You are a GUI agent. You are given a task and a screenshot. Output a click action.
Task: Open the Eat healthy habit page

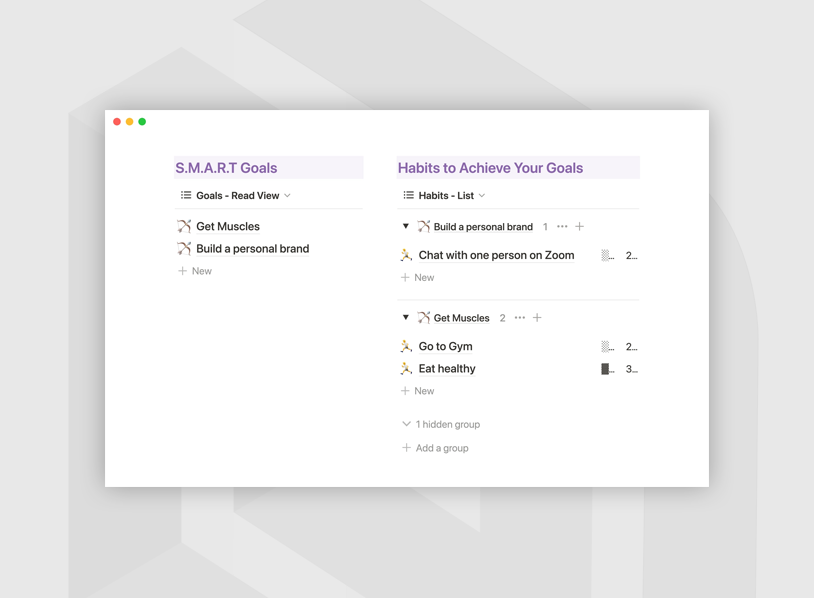click(x=447, y=369)
